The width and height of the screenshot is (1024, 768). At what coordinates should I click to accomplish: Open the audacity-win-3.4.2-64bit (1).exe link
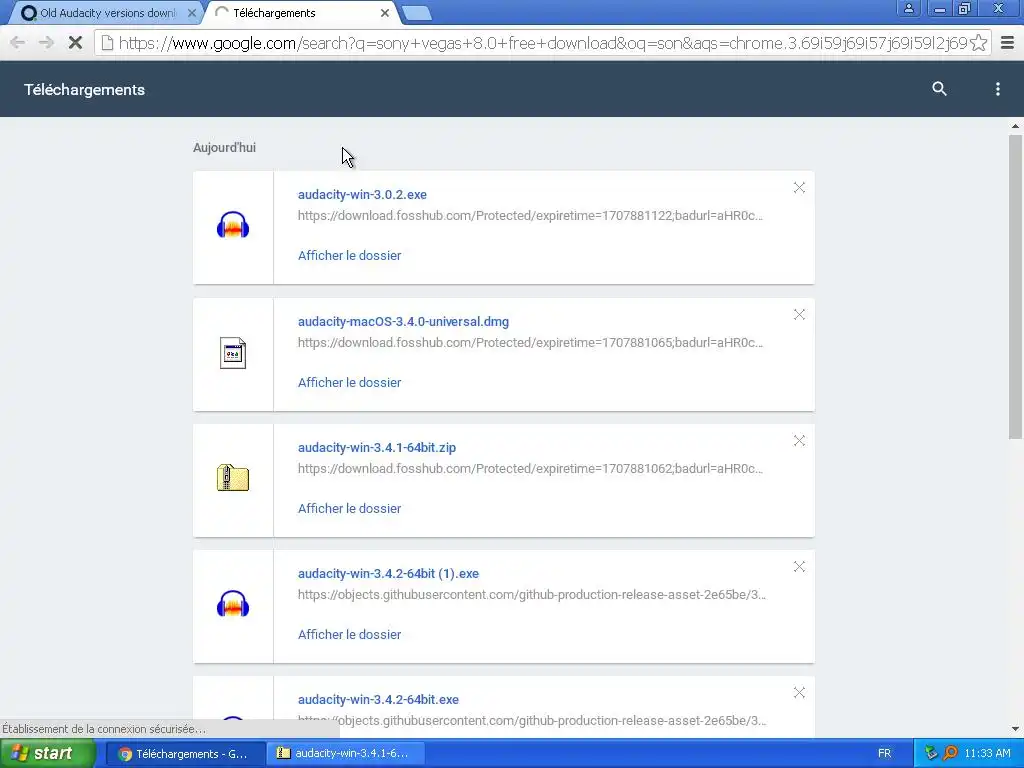tap(389, 573)
